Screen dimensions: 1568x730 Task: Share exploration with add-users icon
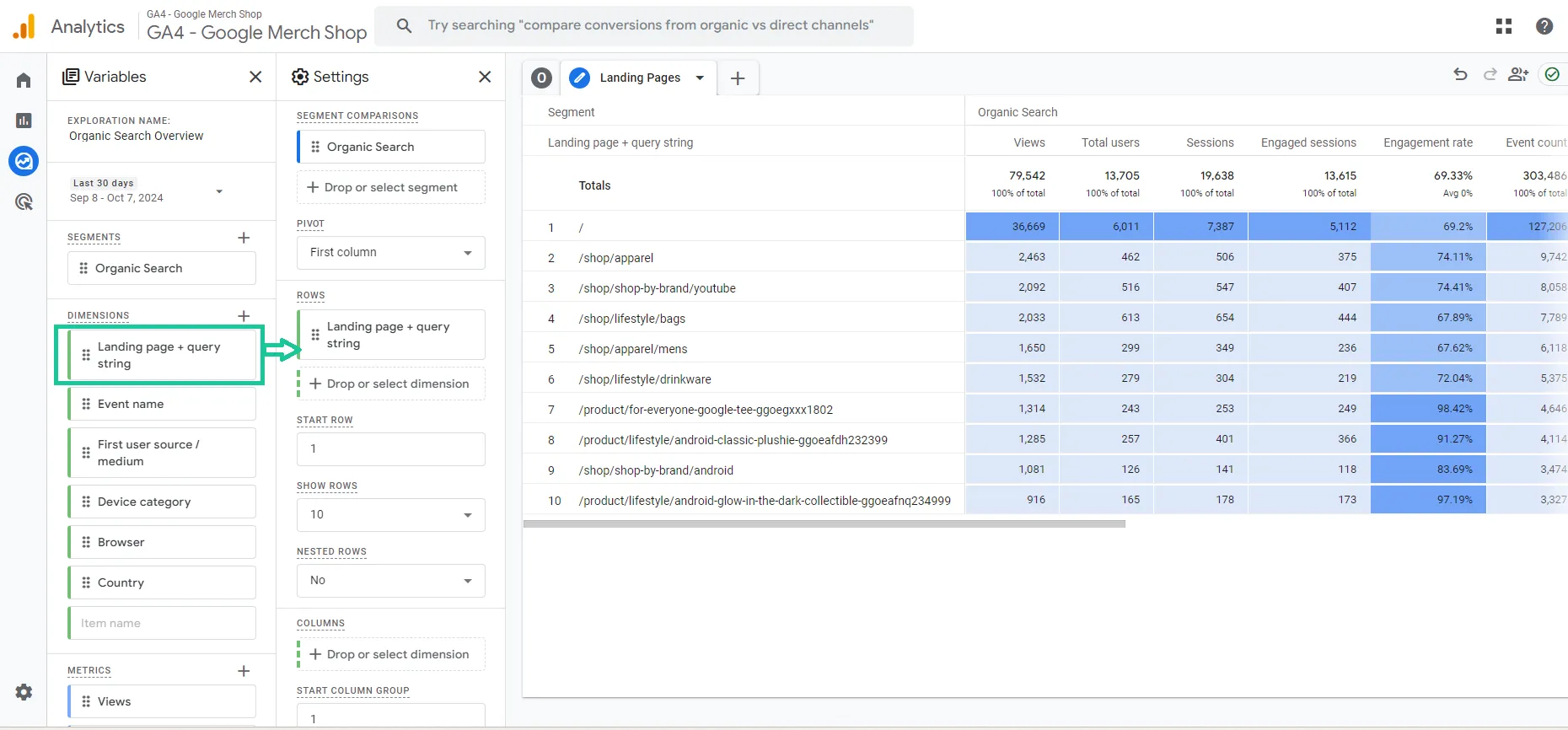pyautogui.click(x=1519, y=75)
